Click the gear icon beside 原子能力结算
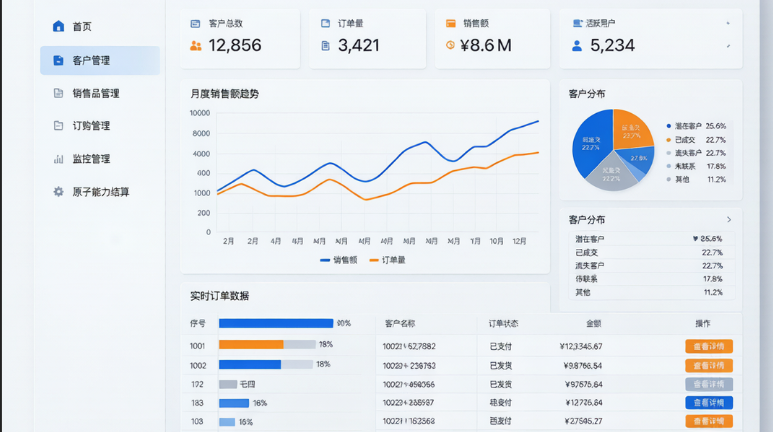 point(58,191)
